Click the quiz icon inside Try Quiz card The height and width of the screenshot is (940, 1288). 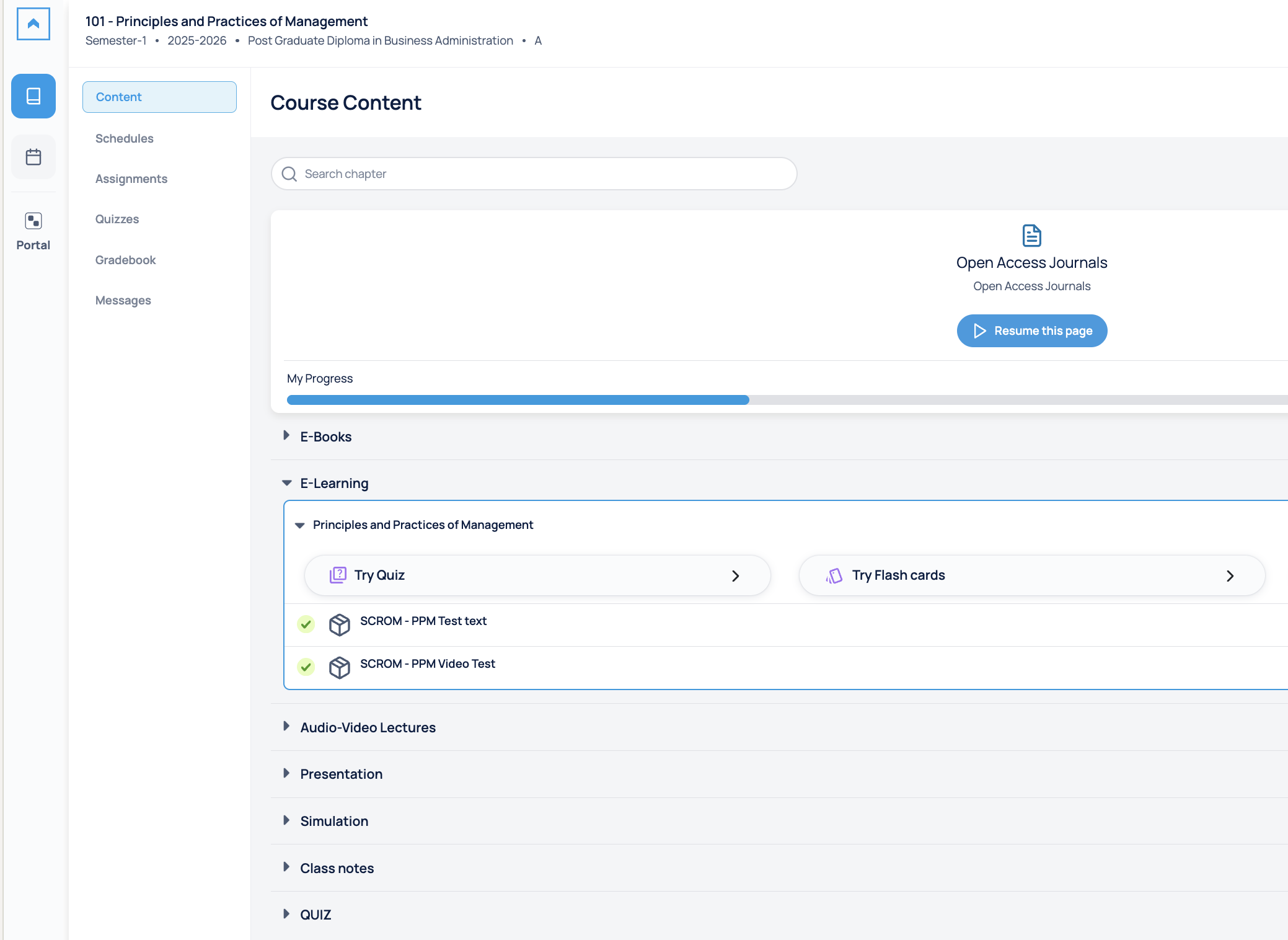tap(338, 575)
